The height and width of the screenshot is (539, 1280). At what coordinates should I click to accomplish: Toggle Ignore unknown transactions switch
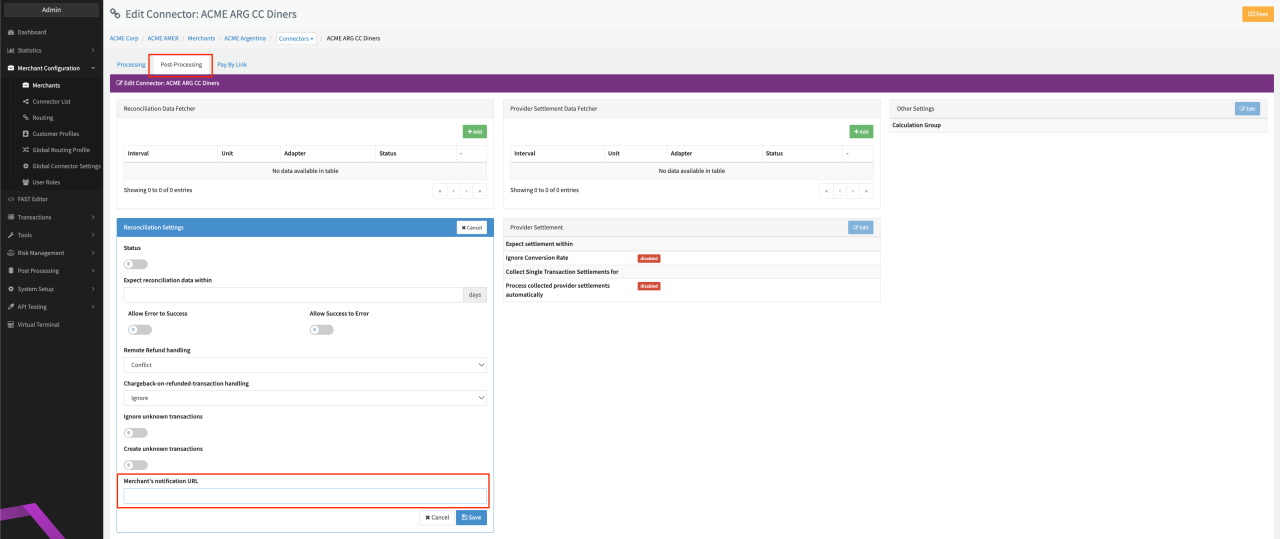(135, 433)
